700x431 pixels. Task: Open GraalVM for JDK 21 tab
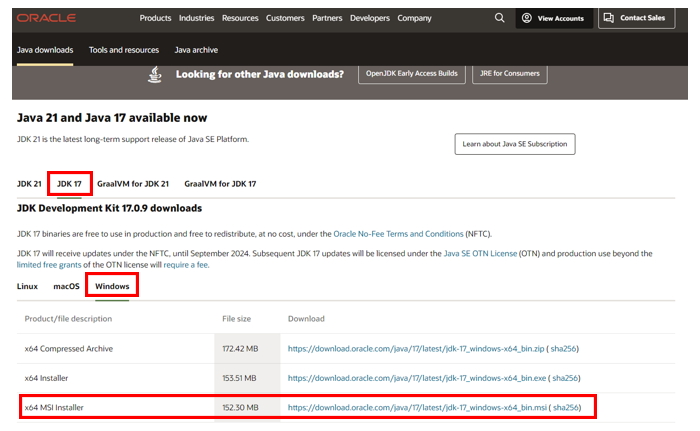(x=133, y=184)
